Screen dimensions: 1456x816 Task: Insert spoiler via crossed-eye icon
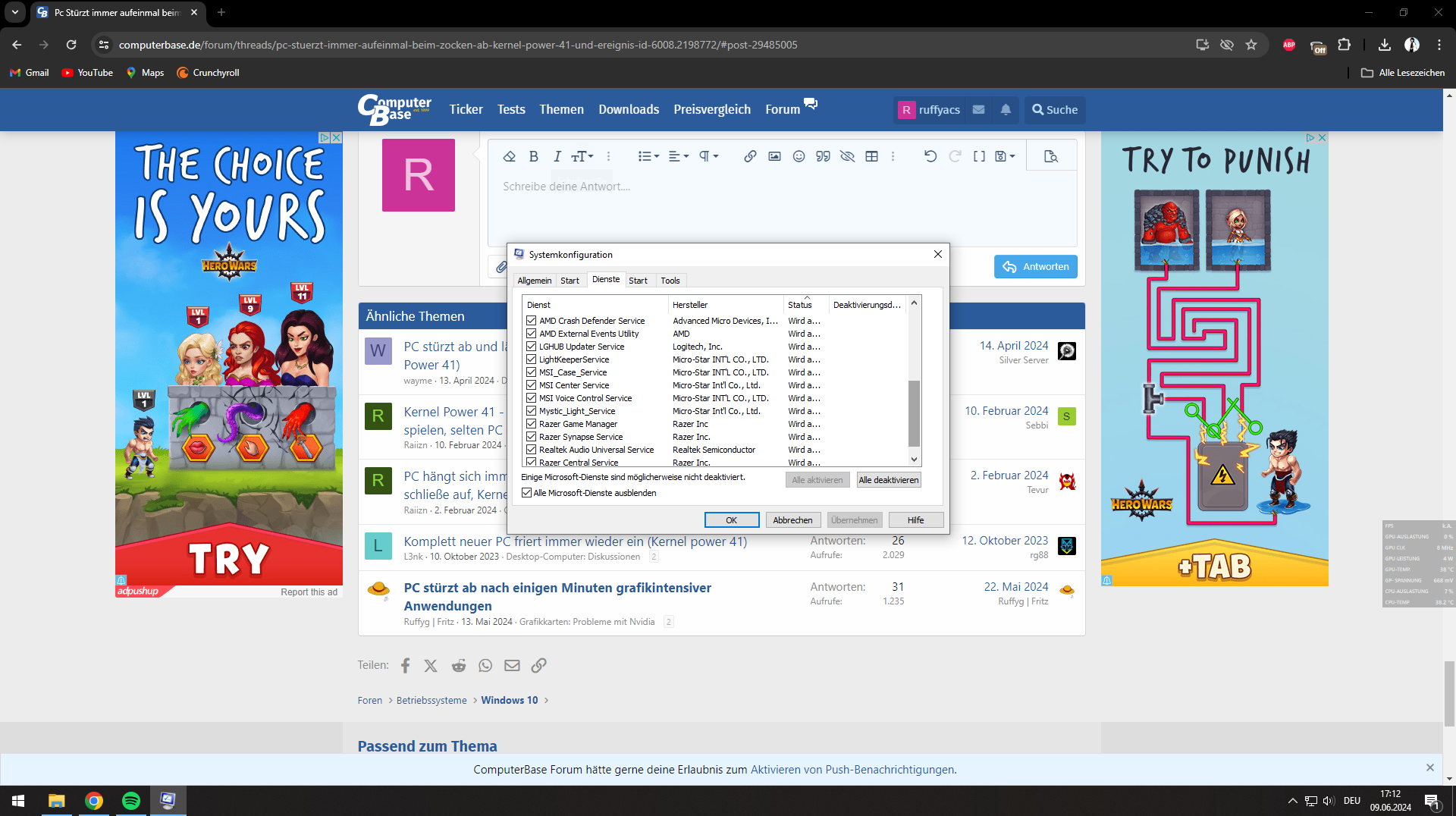(848, 156)
